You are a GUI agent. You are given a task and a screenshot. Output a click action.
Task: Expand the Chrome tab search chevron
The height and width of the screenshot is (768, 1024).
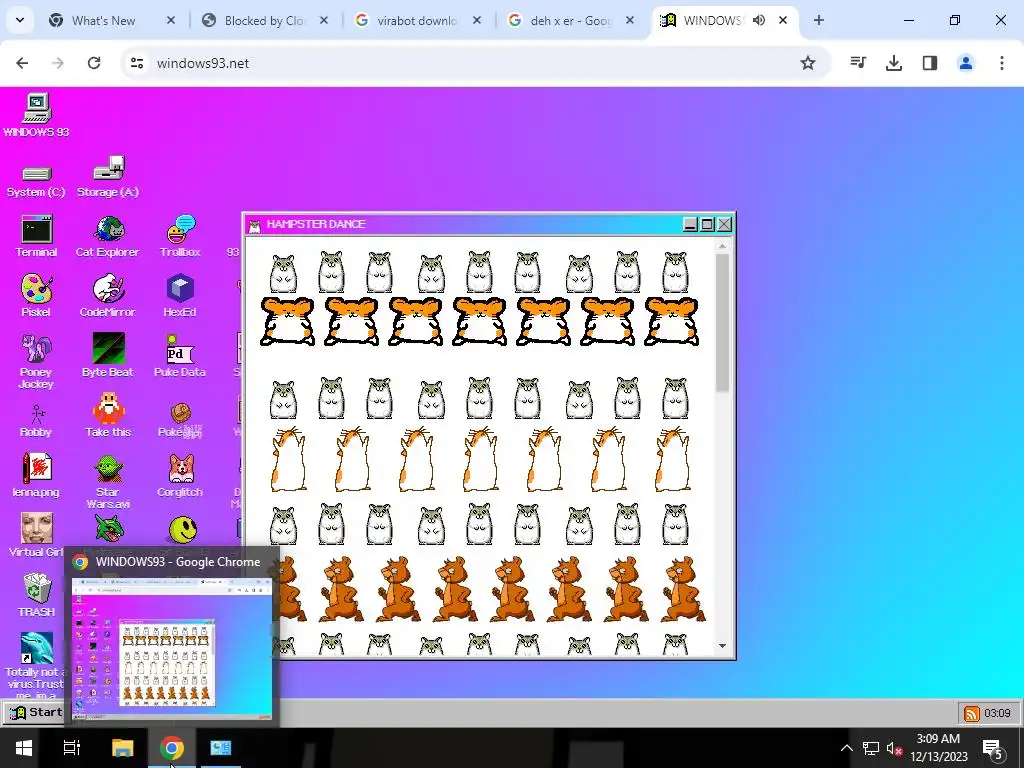click(x=20, y=20)
